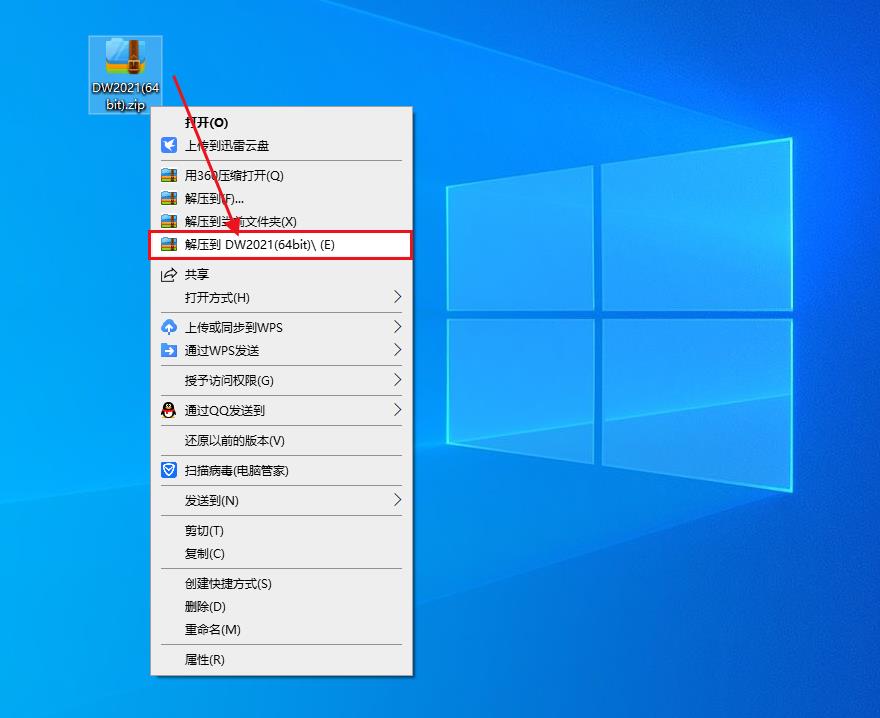
Task: Expand the 发送到(N) submenu arrow
Action: click(x=397, y=500)
